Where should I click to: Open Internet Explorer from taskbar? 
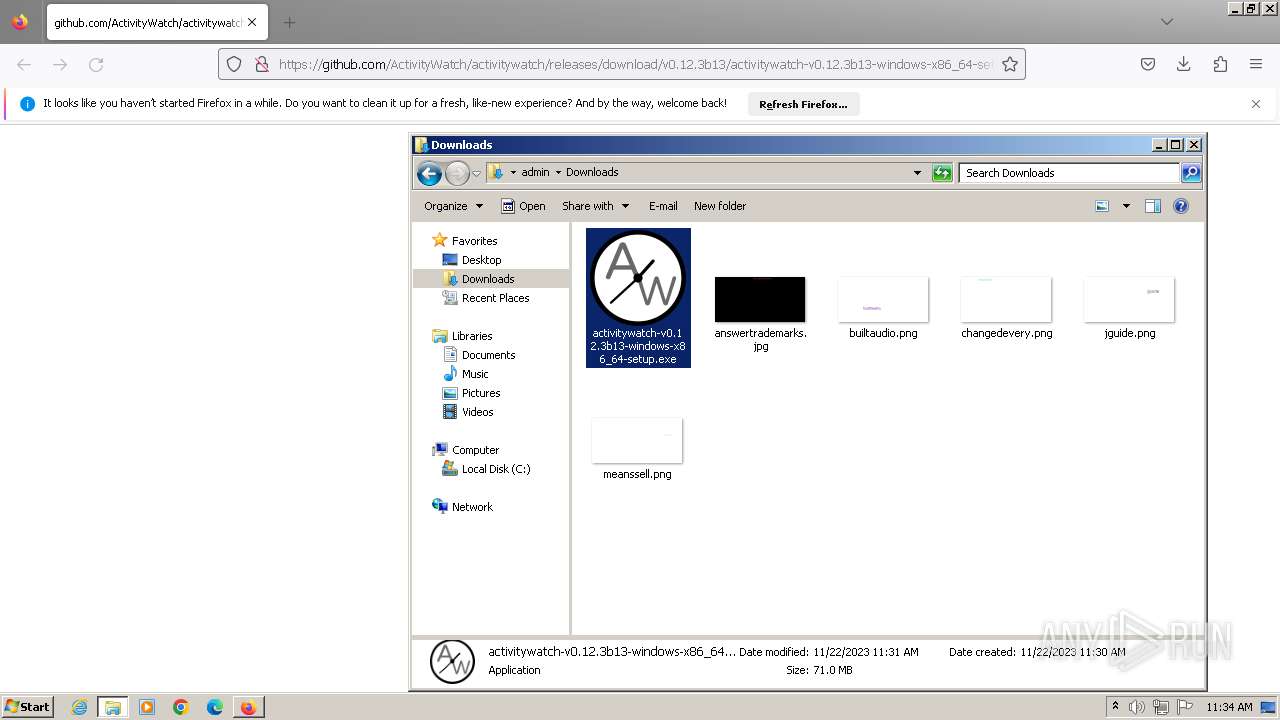pos(79,707)
